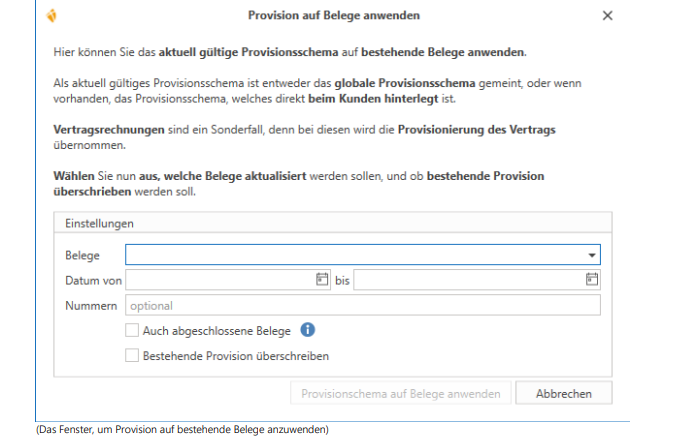Screen dimensions: 696x448
Task: Expand the Belege dropdown arrow
Action: [x=592, y=256]
